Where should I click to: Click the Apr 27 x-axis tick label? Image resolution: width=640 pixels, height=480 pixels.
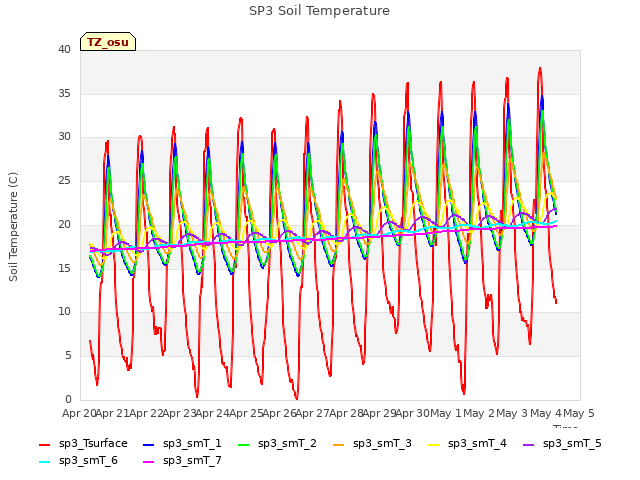(x=313, y=413)
